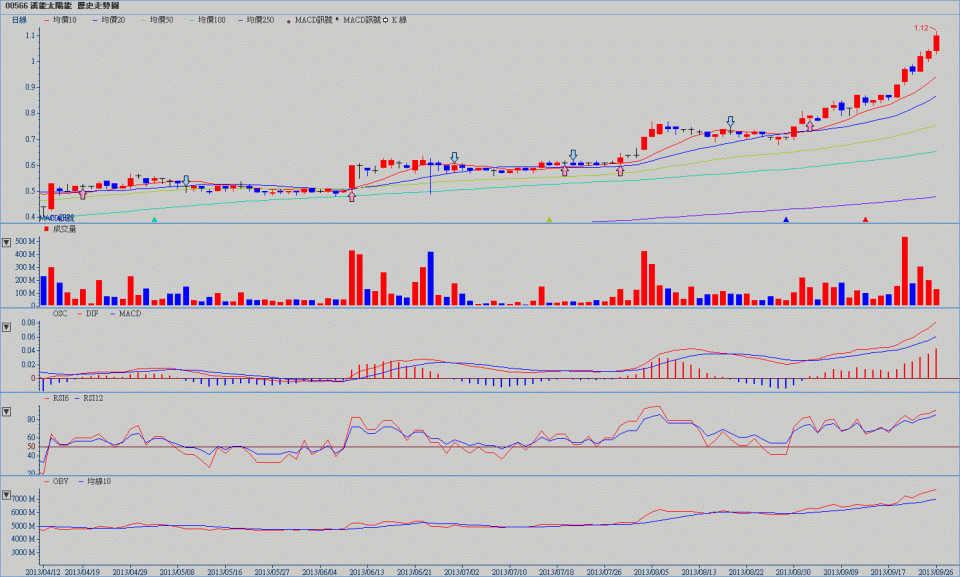Image resolution: width=960 pixels, height=577 pixels.
Task: Click the pink buy arrow near 2013/08/30
Action: [809, 126]
